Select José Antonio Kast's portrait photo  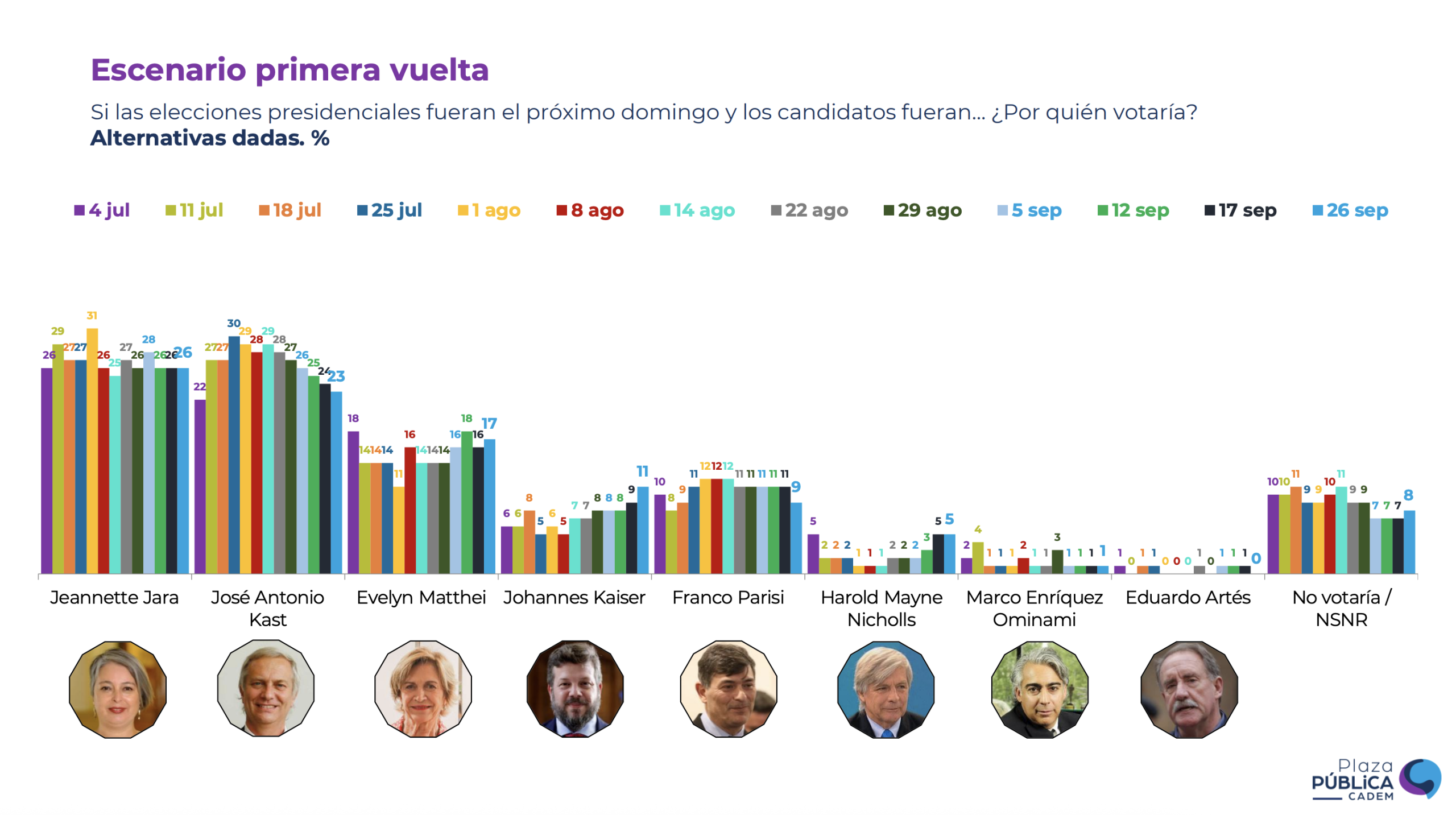(265, 687)
